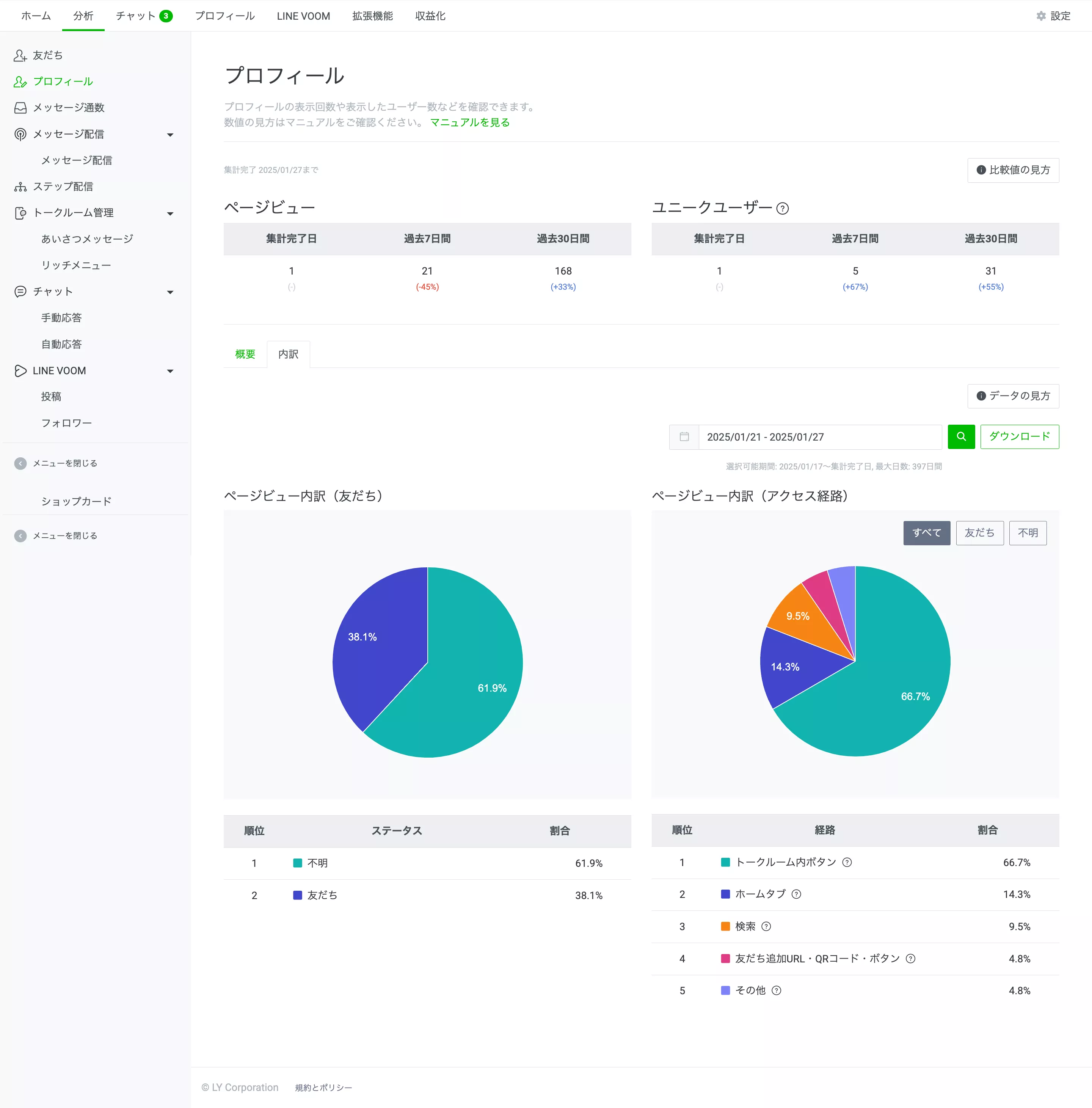This screenshot has width=1092, height=1108.
Task: Click help icon beside ホームタブ
Action: pyautogui.click(x=796, y=894)
